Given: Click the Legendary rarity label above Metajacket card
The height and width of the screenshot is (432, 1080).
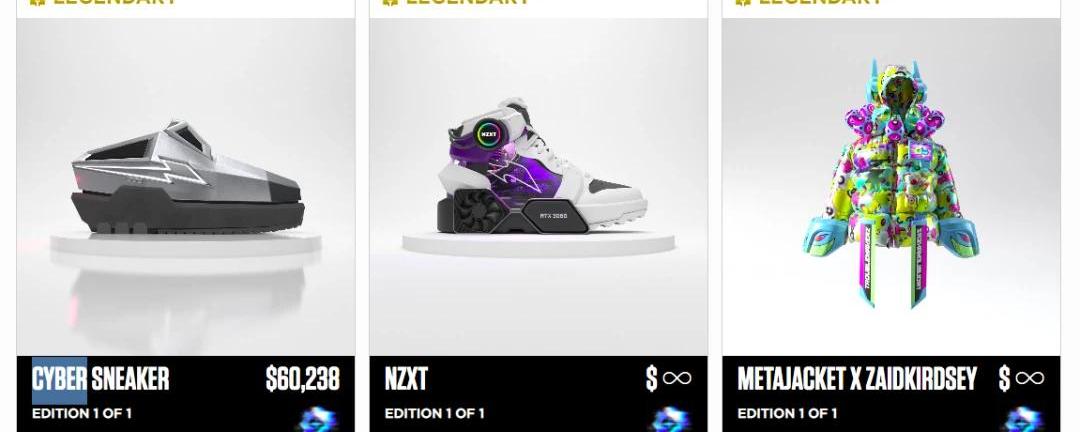Looking at the screenshot, I should (x=809, y=2).
